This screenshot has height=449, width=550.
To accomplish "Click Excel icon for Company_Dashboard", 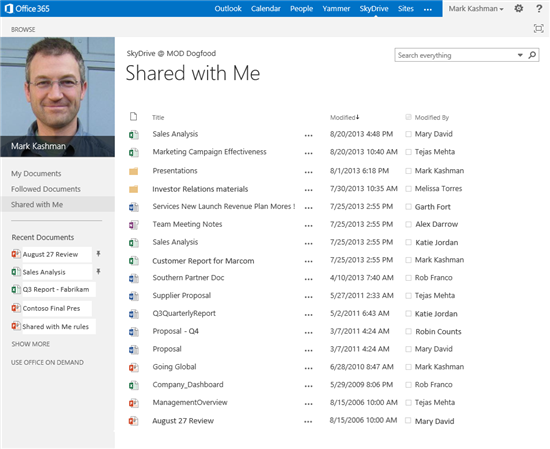I will [133, 386].
